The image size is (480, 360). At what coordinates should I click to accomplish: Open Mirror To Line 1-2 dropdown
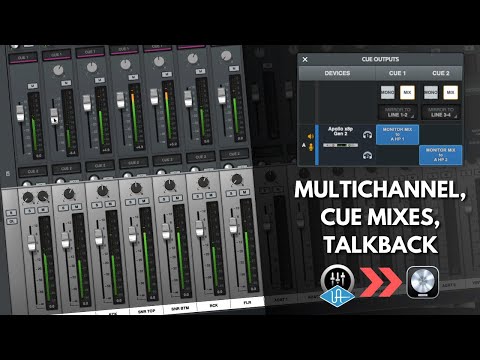tap(397, 112)
